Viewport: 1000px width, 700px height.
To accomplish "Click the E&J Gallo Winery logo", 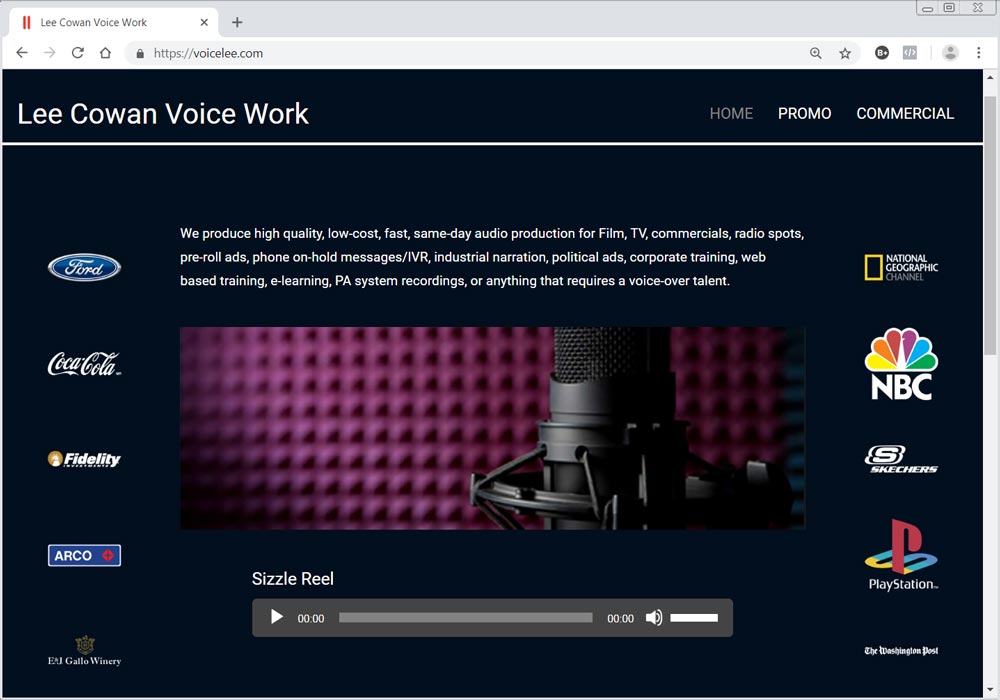I will click(84, 651).
